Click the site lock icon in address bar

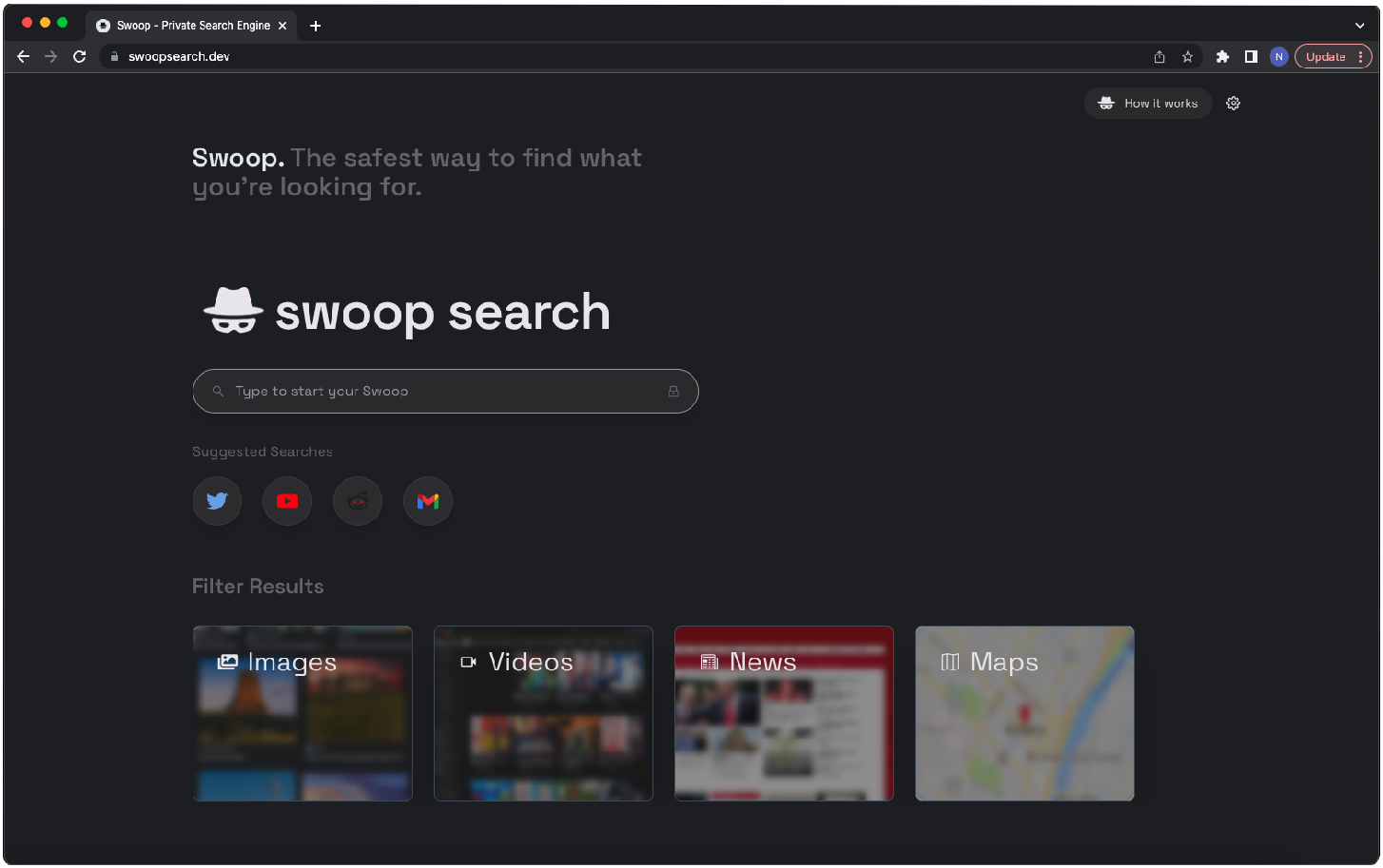(x=114, y=57)
